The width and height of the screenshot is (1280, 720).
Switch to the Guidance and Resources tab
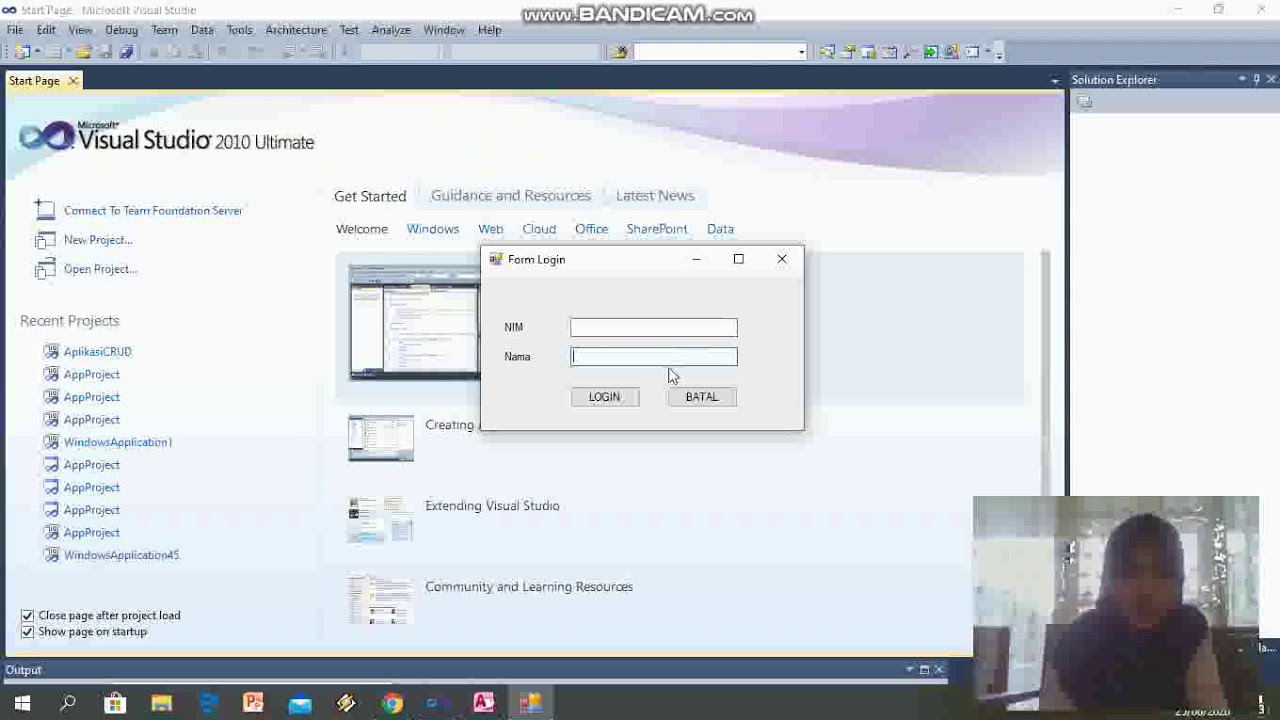tap(511, 195)
